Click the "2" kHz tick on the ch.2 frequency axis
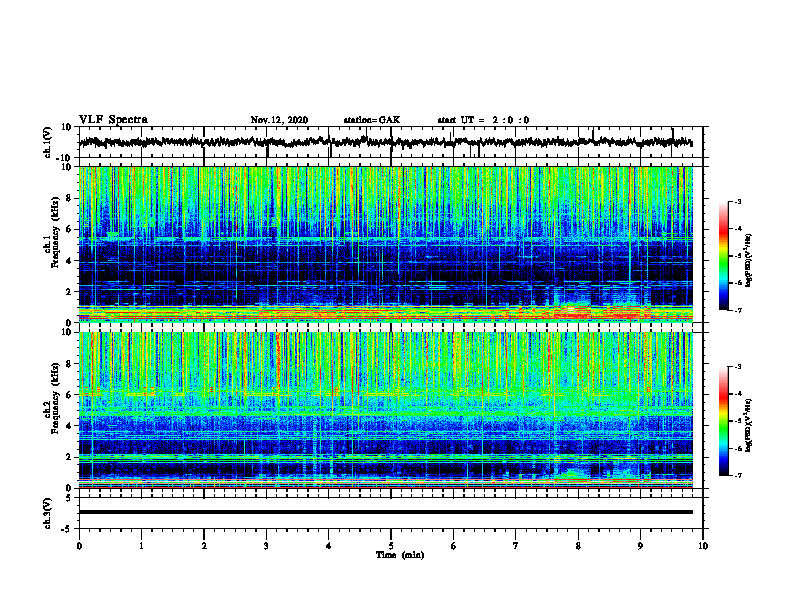This screenshot has width=792, height=612. click(x=70, y=457)
